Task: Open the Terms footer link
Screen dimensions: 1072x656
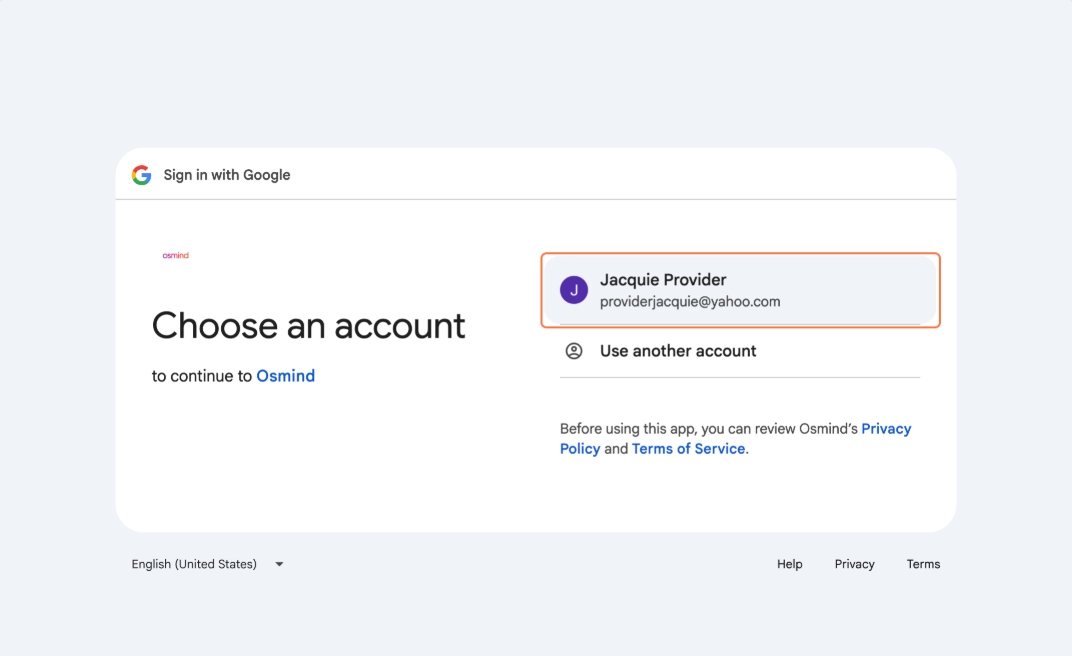Action: (x=924, y=564)
